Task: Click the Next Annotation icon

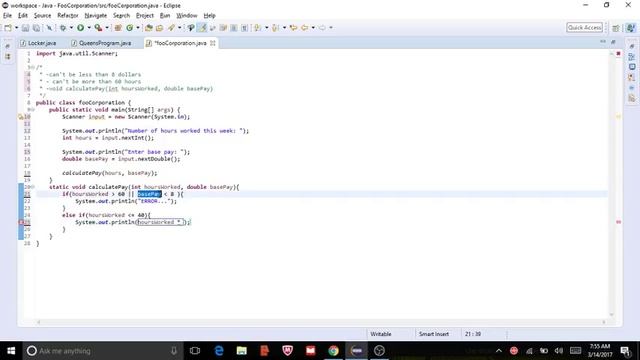Action: tap(258, 28)
